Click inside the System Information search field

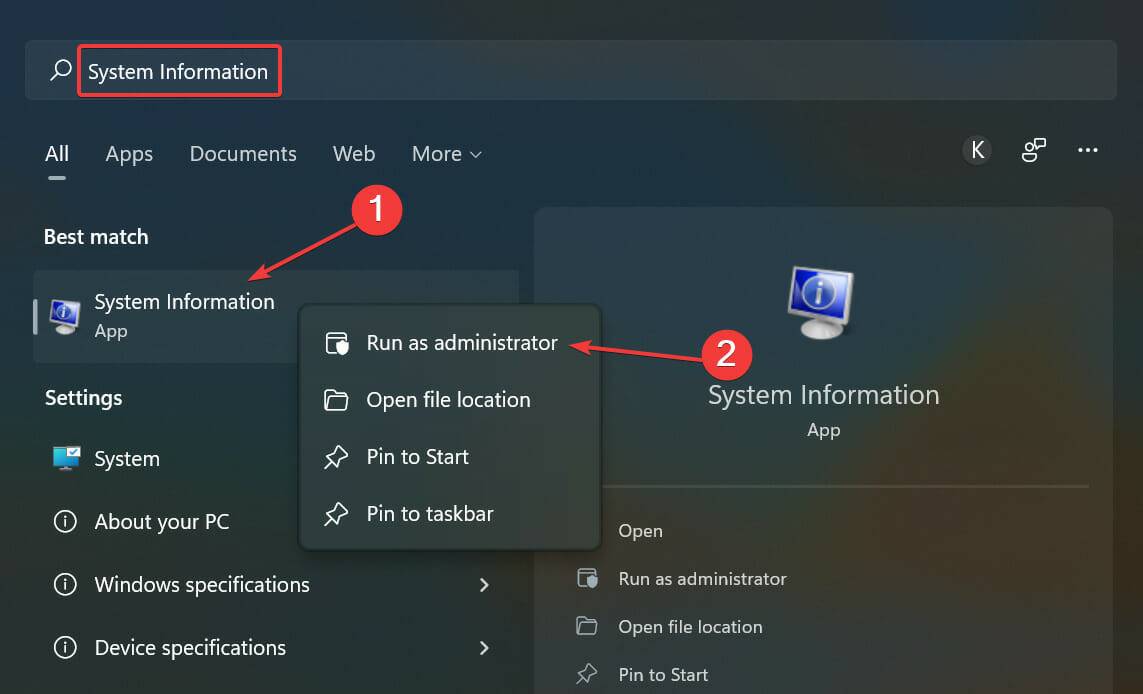(179, 70)
